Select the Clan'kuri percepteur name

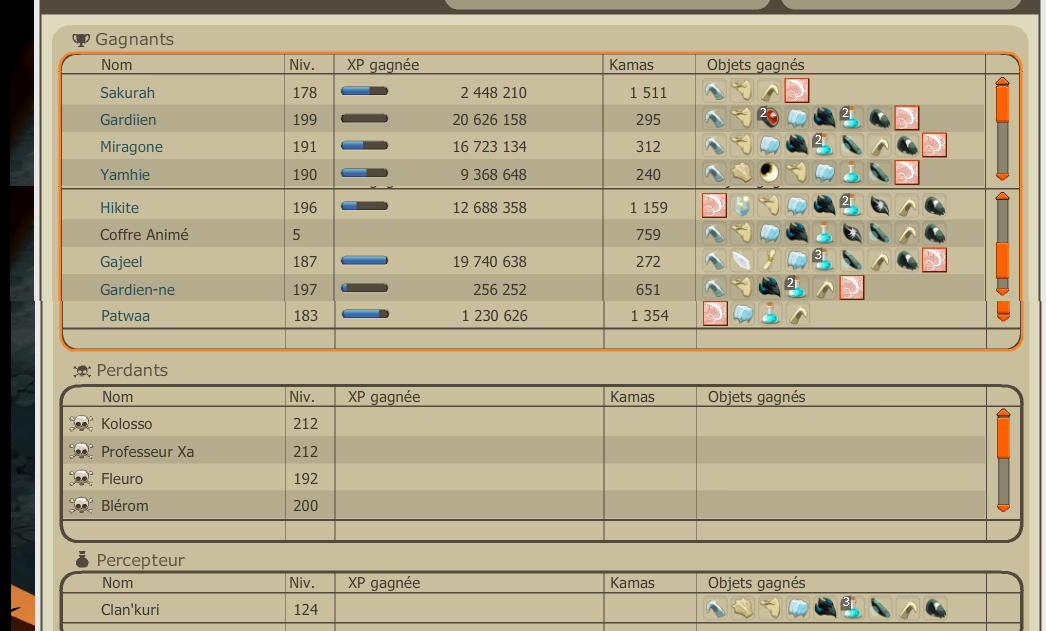(130, 610)
